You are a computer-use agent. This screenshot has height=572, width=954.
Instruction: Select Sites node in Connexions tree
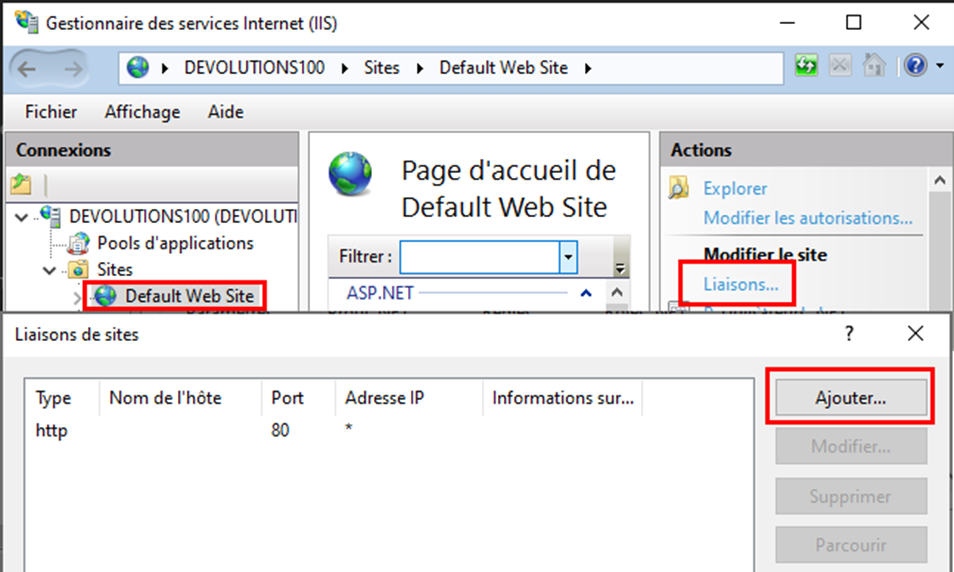(115, 270)
